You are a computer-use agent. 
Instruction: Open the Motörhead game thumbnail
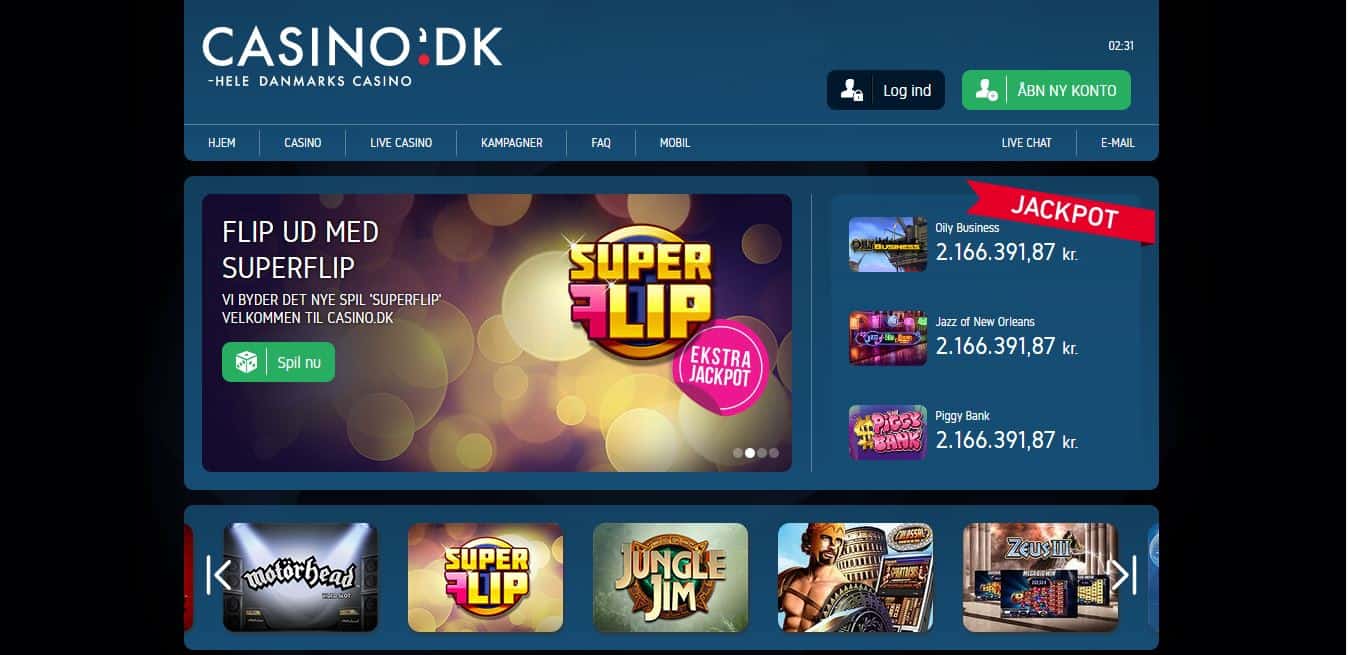pos(300,577)
